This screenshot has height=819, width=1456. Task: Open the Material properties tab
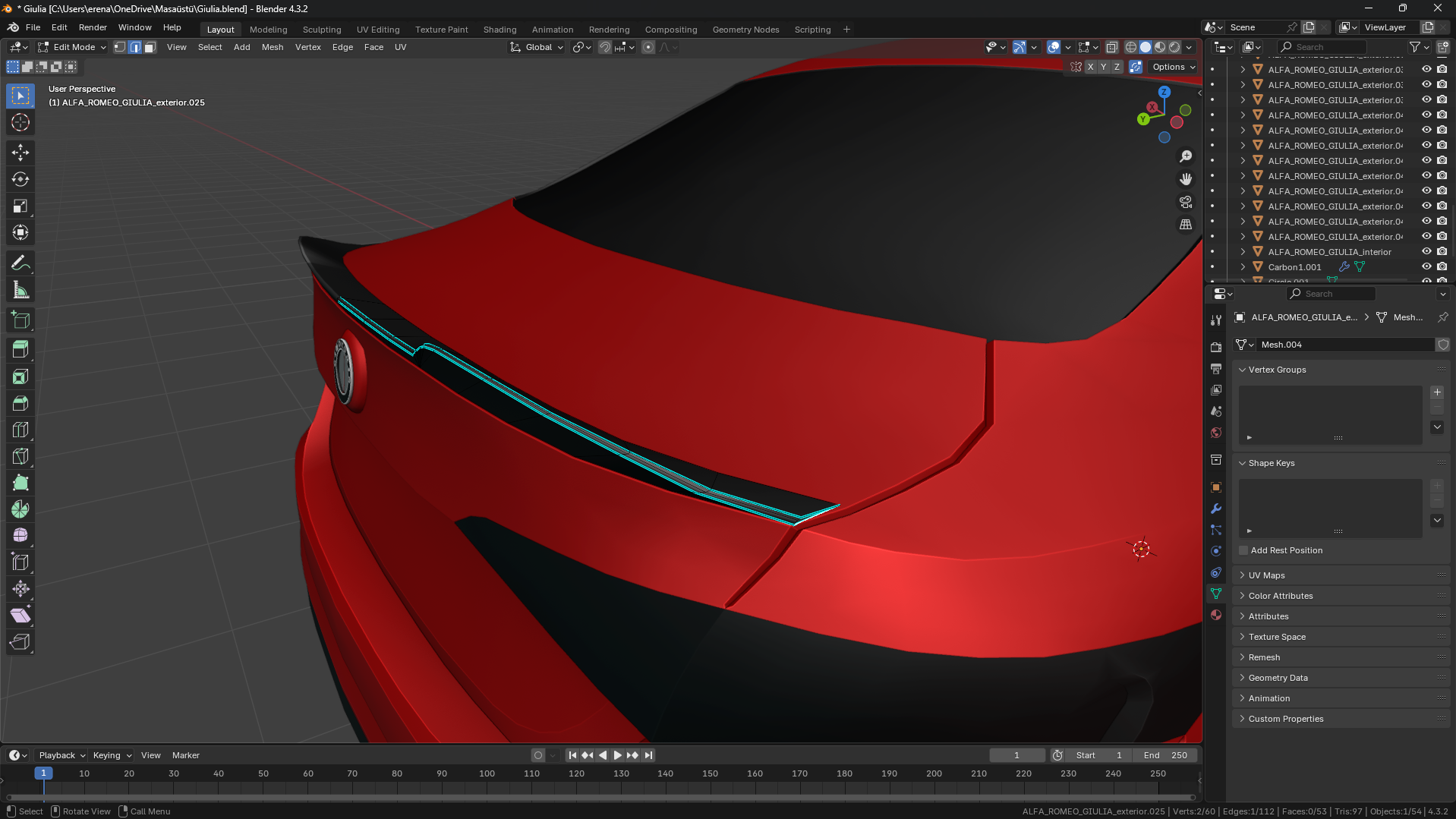click(x=1216, y=615)
